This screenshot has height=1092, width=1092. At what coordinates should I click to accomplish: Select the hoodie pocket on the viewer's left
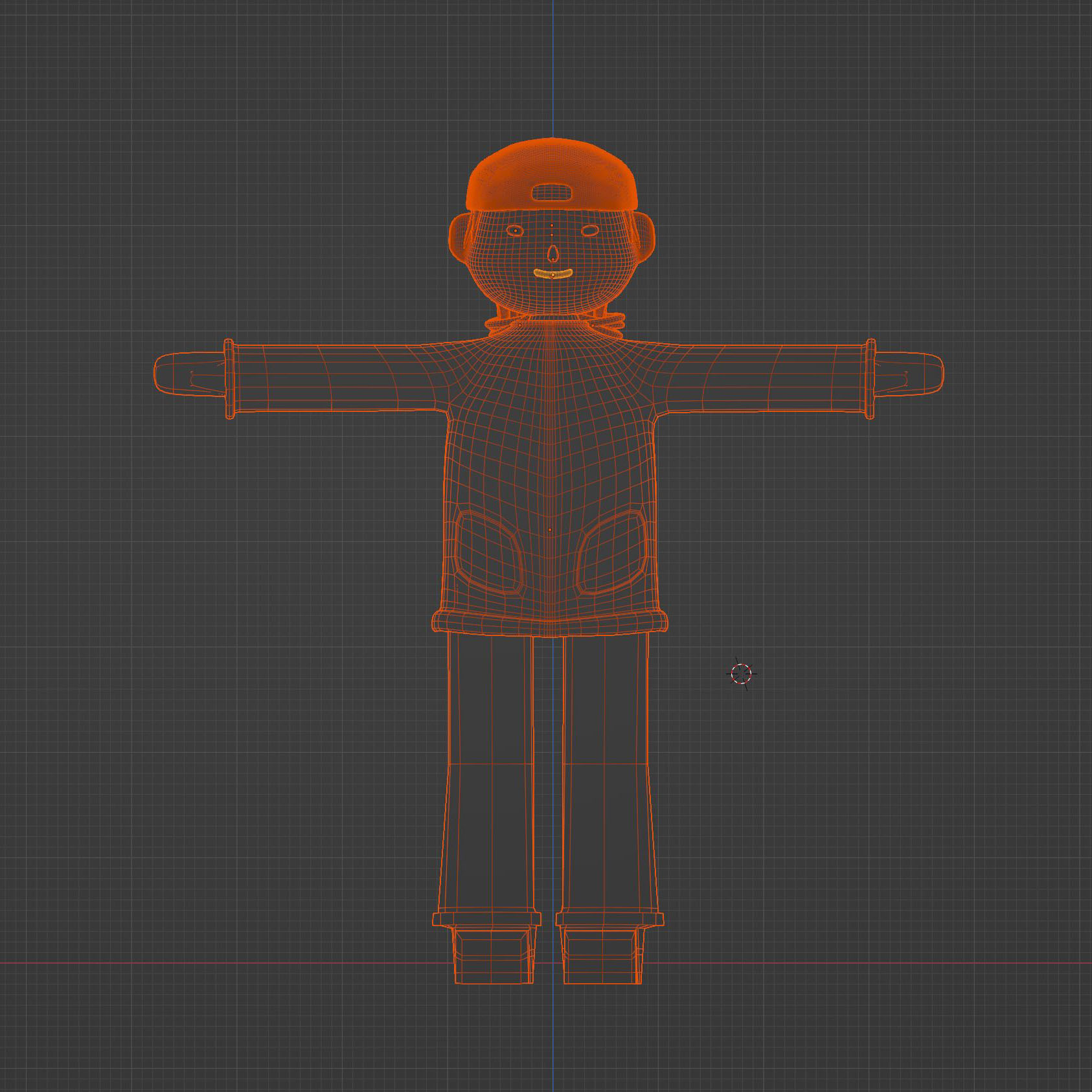(x=488, y=552)
